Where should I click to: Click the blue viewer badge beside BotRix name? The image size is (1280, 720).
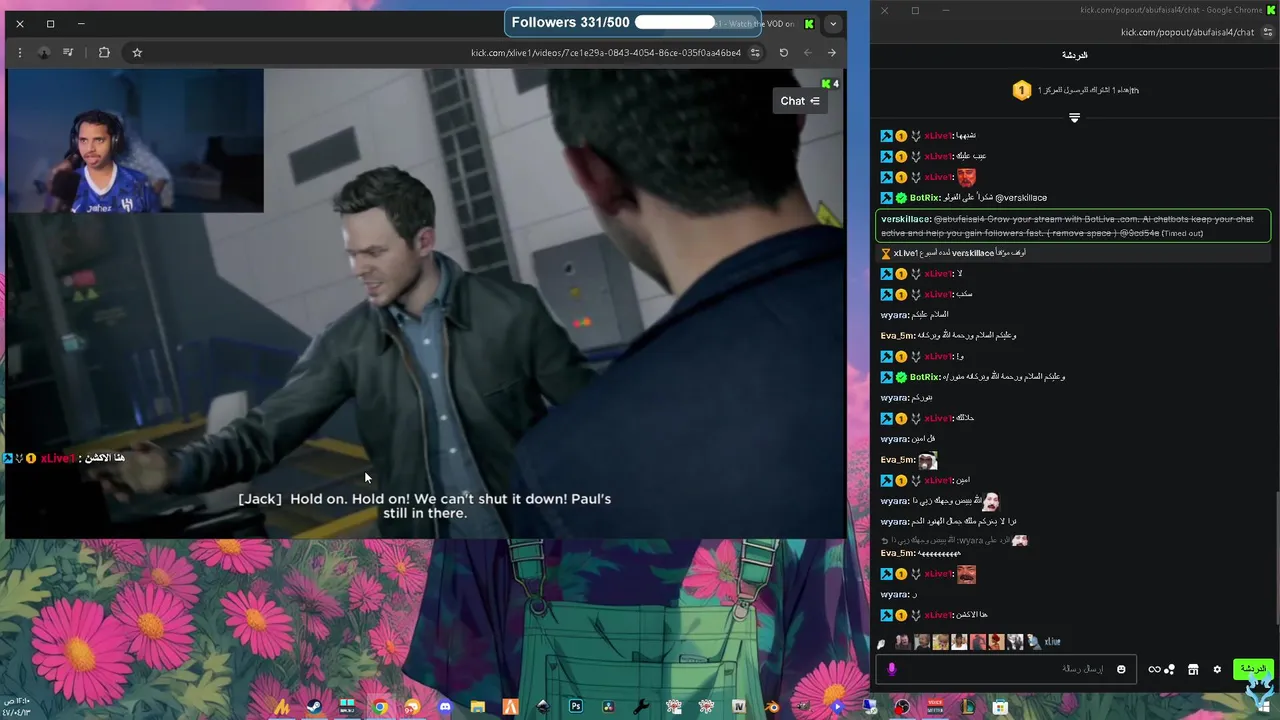pos(886,198)
